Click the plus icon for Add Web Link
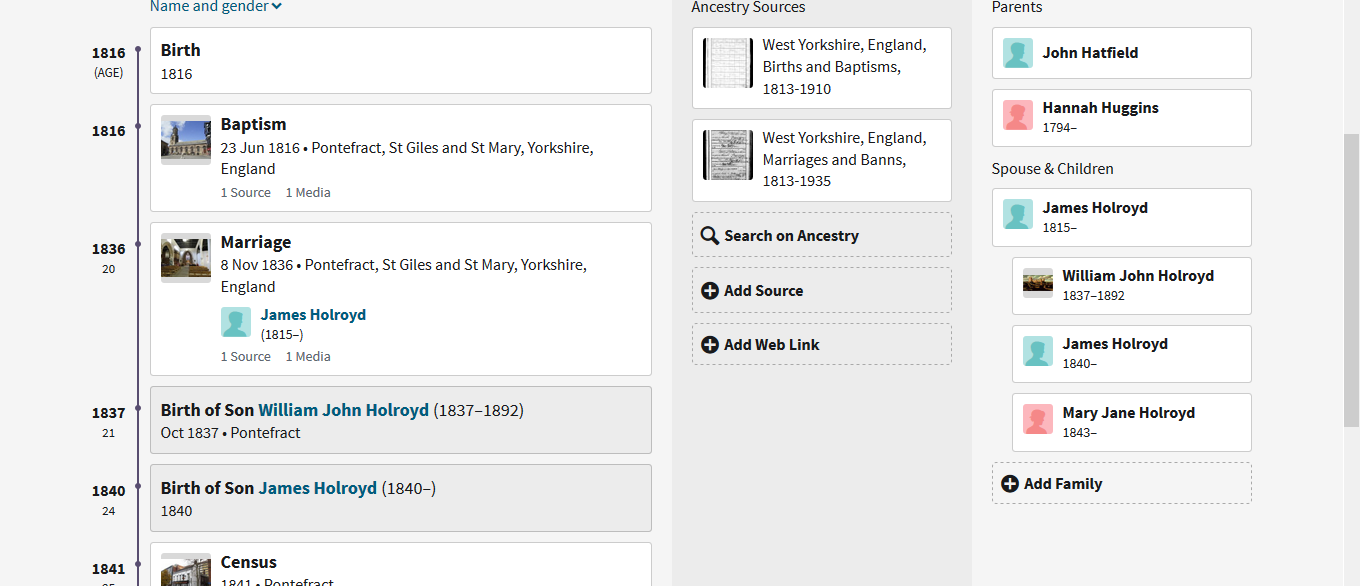Image resolution: width=1360 pixels, height=586 pixels. coord(710,345)
